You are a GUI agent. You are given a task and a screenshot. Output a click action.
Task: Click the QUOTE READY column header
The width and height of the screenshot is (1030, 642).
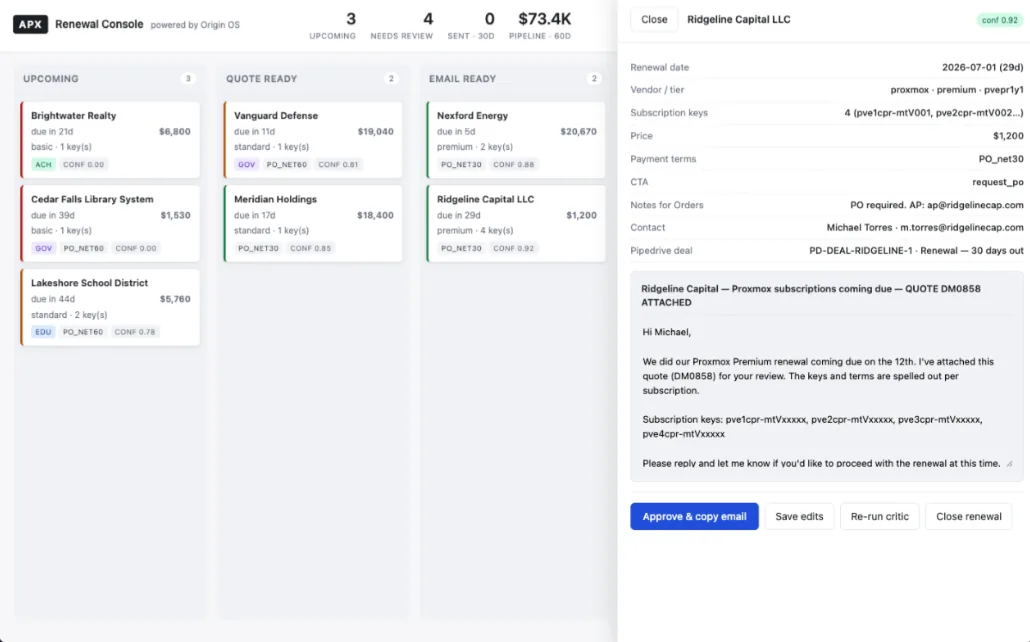point(261,78)
